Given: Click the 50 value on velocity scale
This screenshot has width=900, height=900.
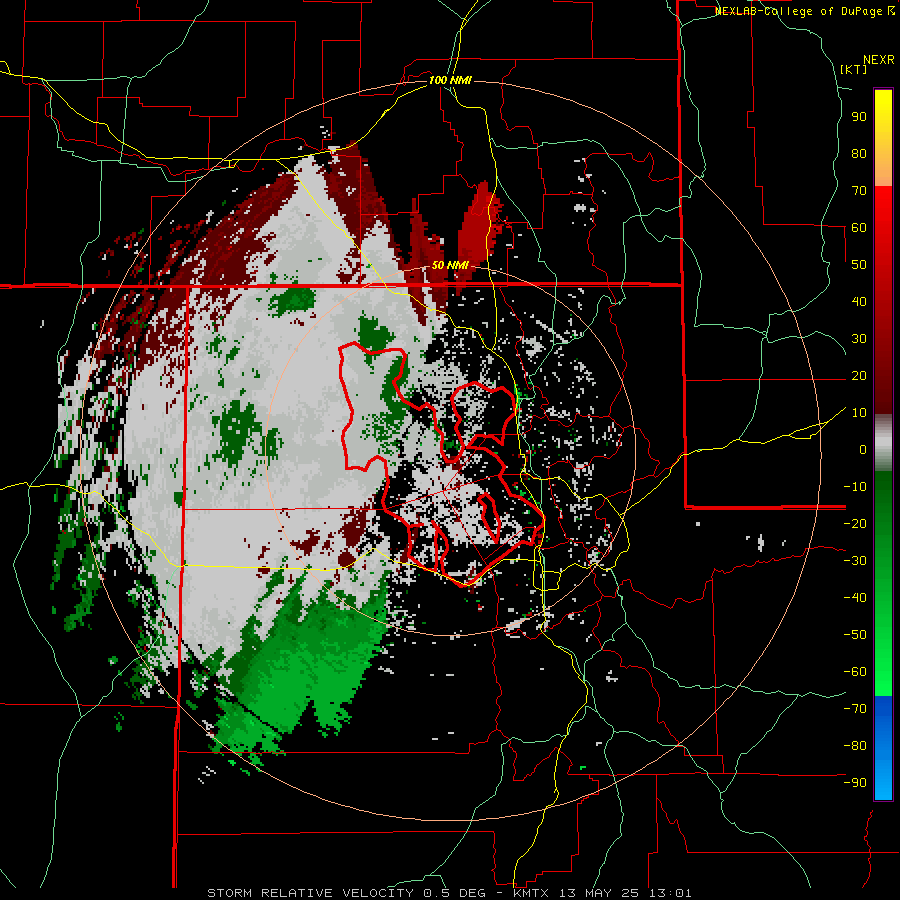Looking at the screenshot, I should (x=859, y=265).
